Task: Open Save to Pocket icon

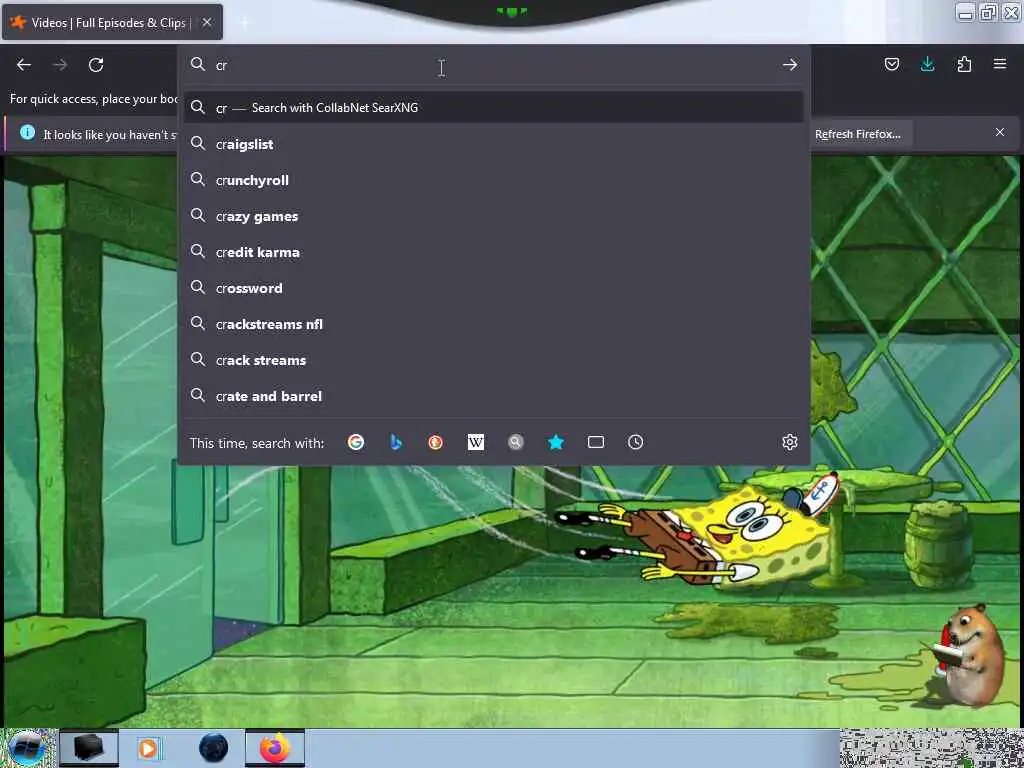Action: coord(891,64)
